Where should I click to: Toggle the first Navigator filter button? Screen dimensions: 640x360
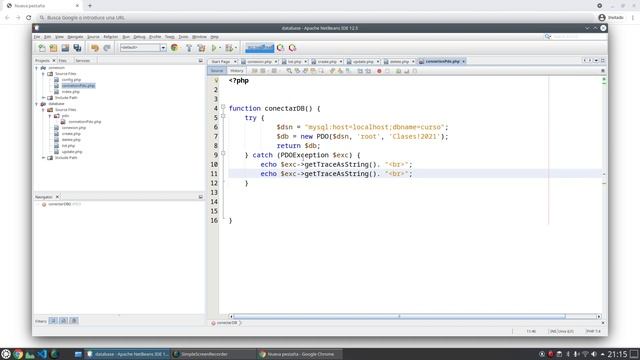tap(53, 321)
